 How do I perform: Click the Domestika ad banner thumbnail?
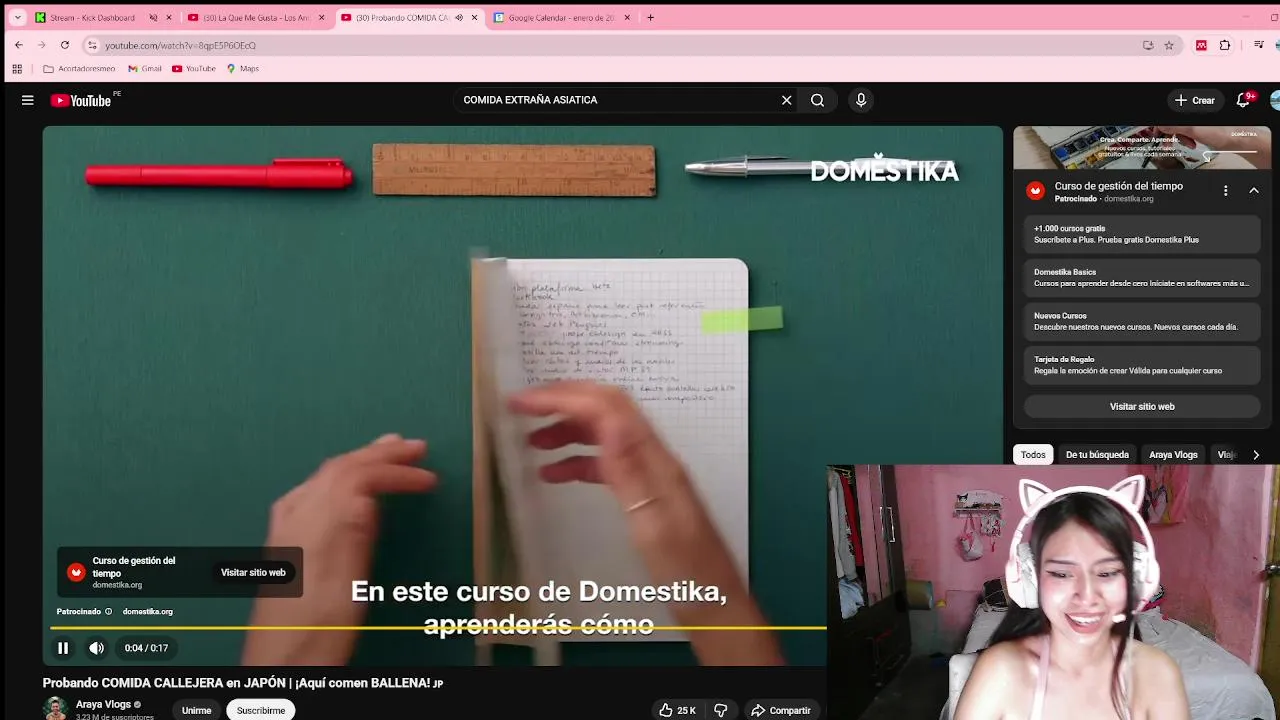pyautogui.click(x=1142, y=148)
